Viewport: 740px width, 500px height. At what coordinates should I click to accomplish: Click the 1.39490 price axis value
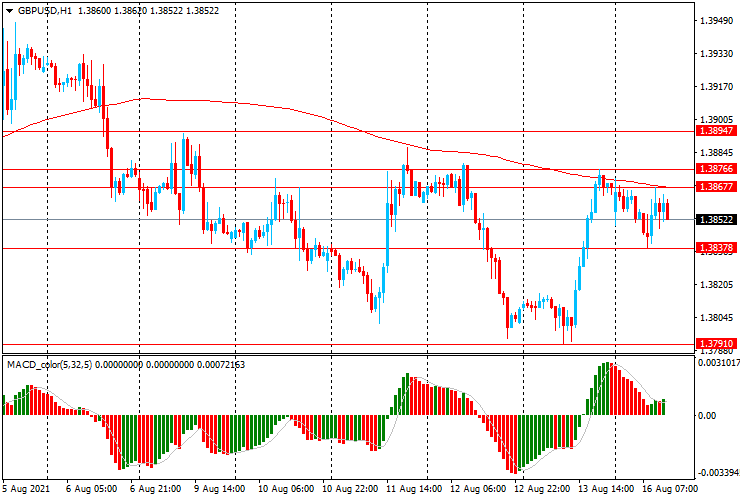(717, 21)
